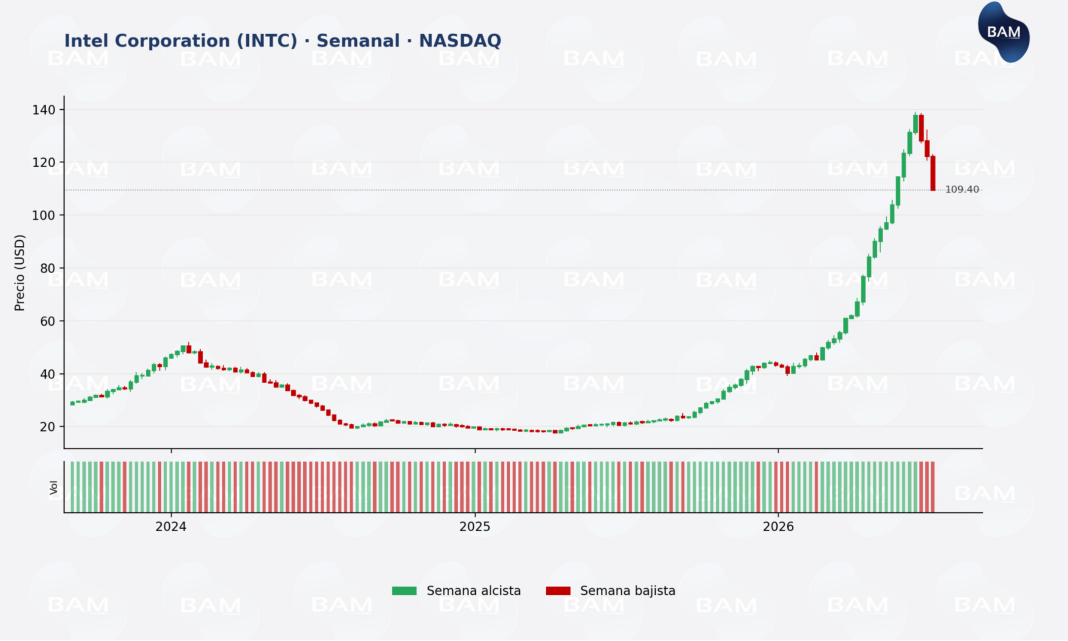The height and width of the screenshot is (641, 1068).
Task: Click the last red candle ending at 109.40
Action: coord(932,173)
